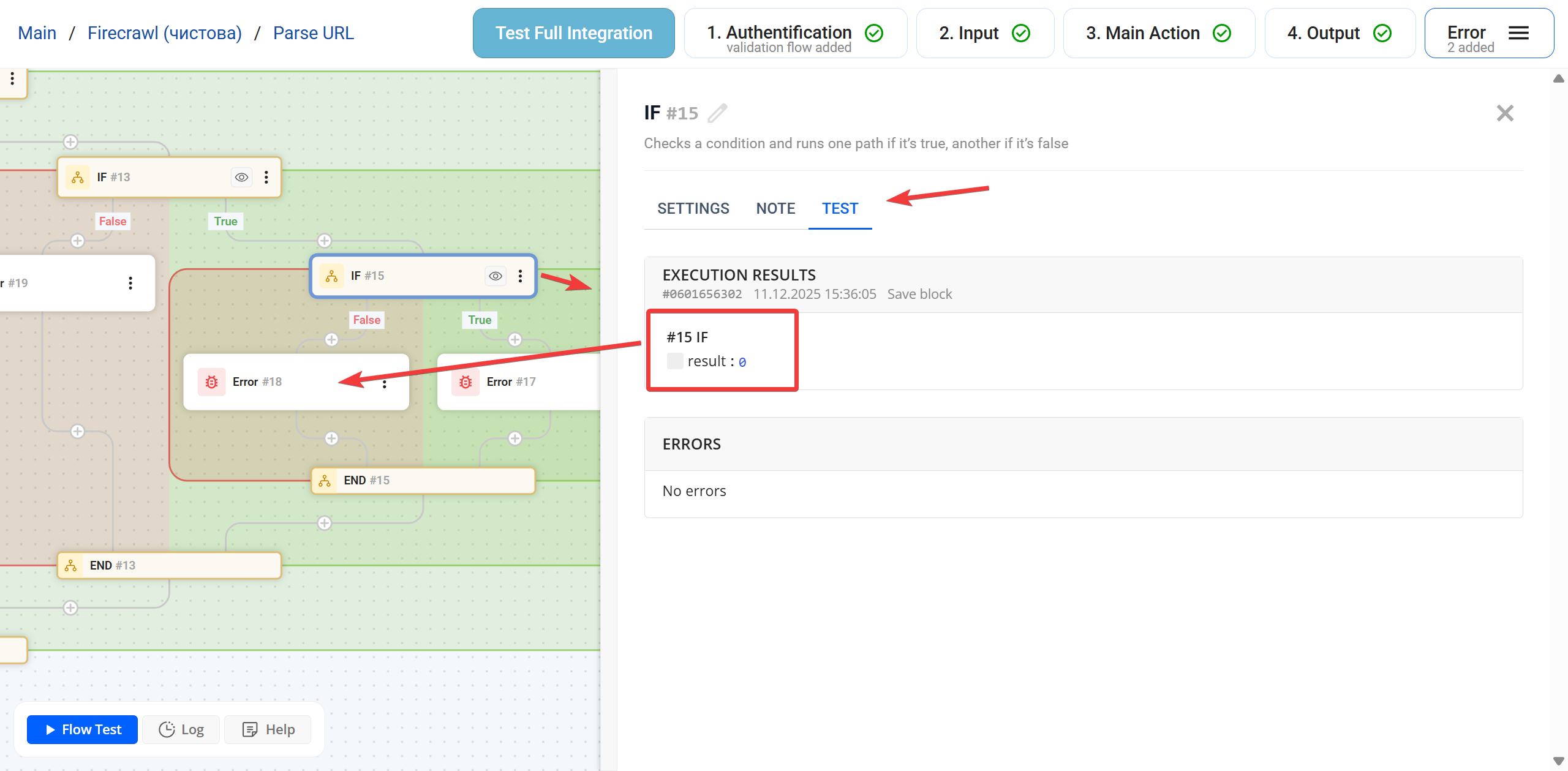Click the Test Full Integration button

tap(573, 33)
